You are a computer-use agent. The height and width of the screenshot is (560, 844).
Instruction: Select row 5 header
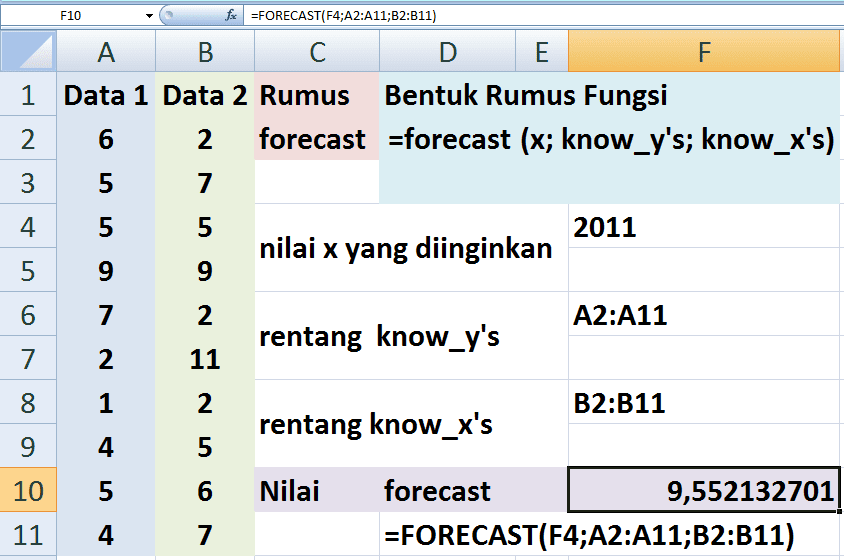coord(28,270)
